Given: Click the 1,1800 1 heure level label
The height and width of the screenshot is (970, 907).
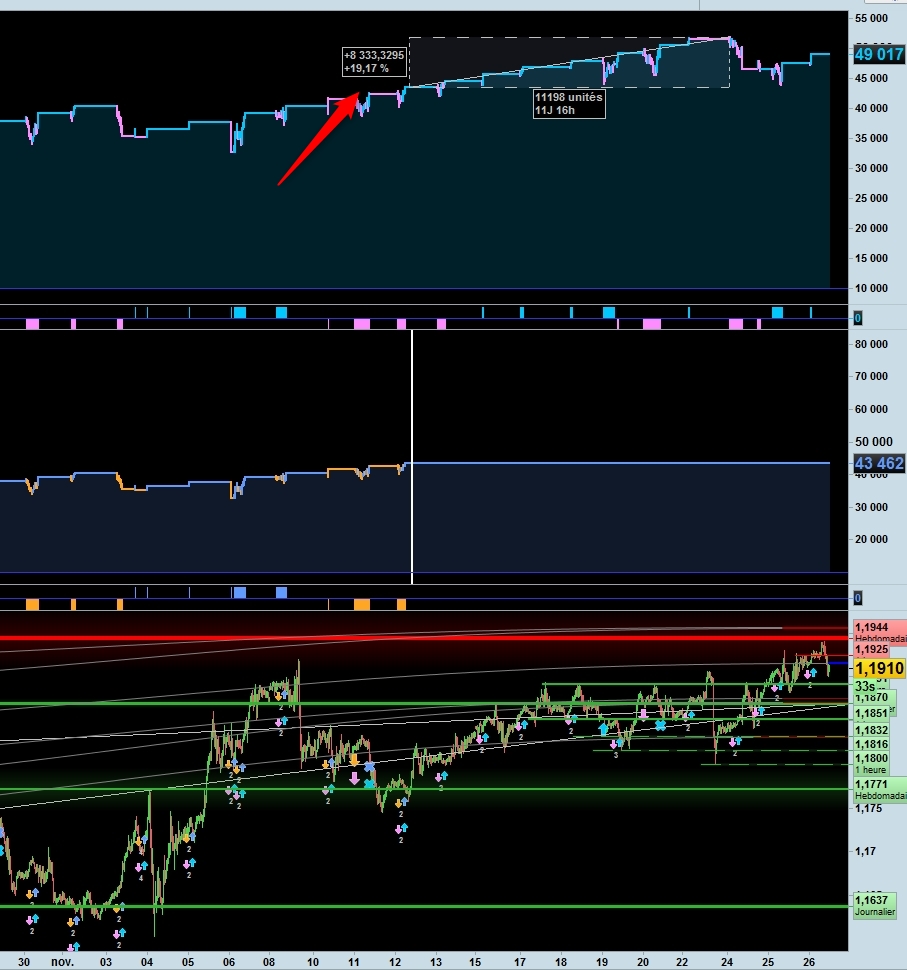Looking at the screenshot, I should pyautogui.click(x=871, y=763).
